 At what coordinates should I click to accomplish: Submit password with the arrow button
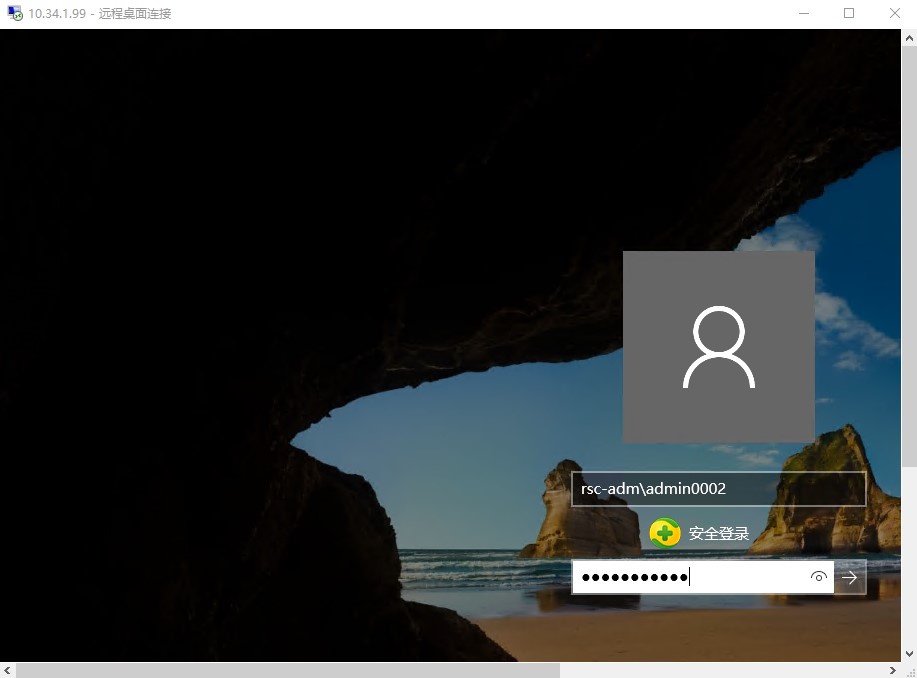(x=850, y=577)
